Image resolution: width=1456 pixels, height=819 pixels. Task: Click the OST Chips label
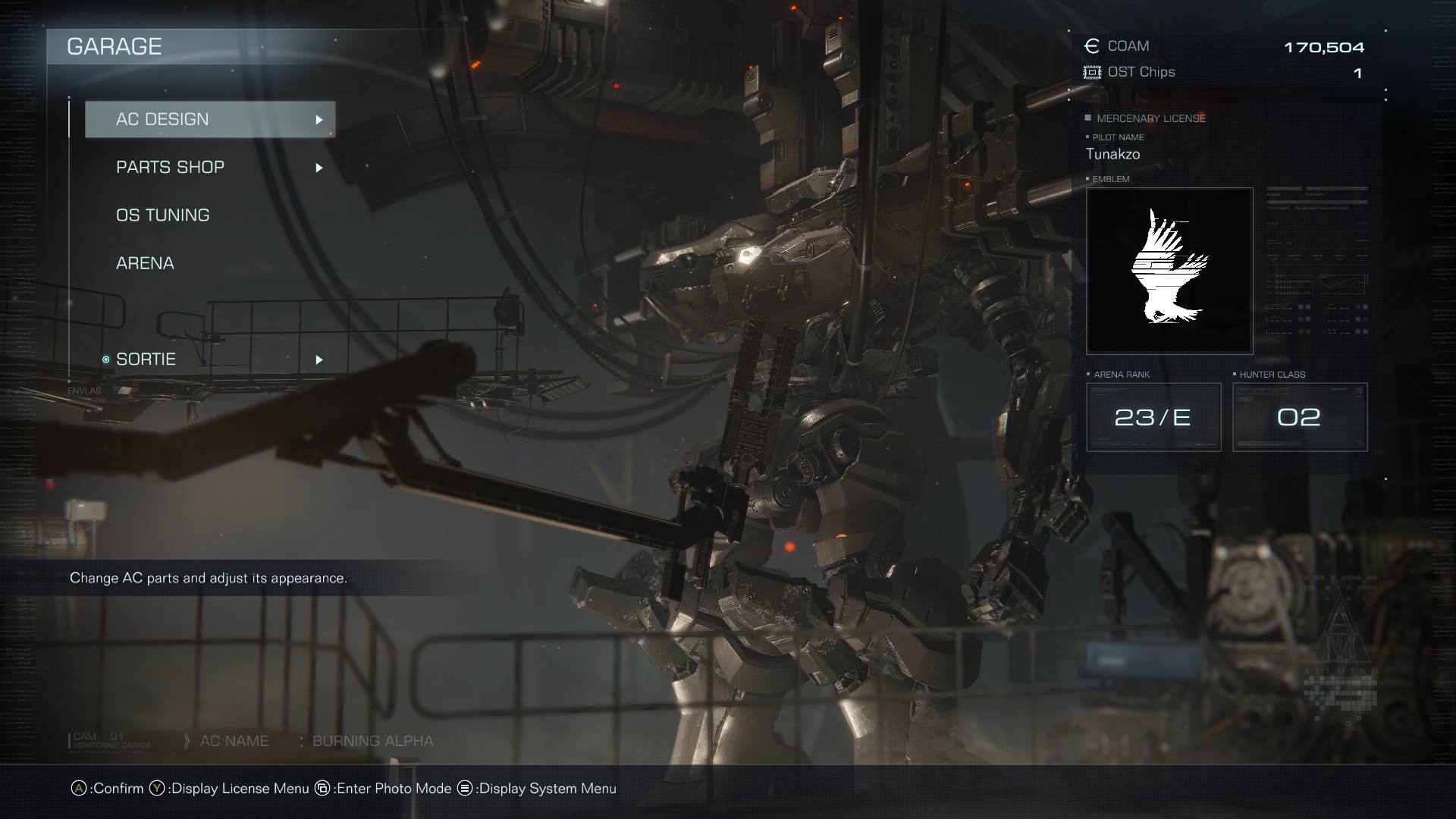1141,72
